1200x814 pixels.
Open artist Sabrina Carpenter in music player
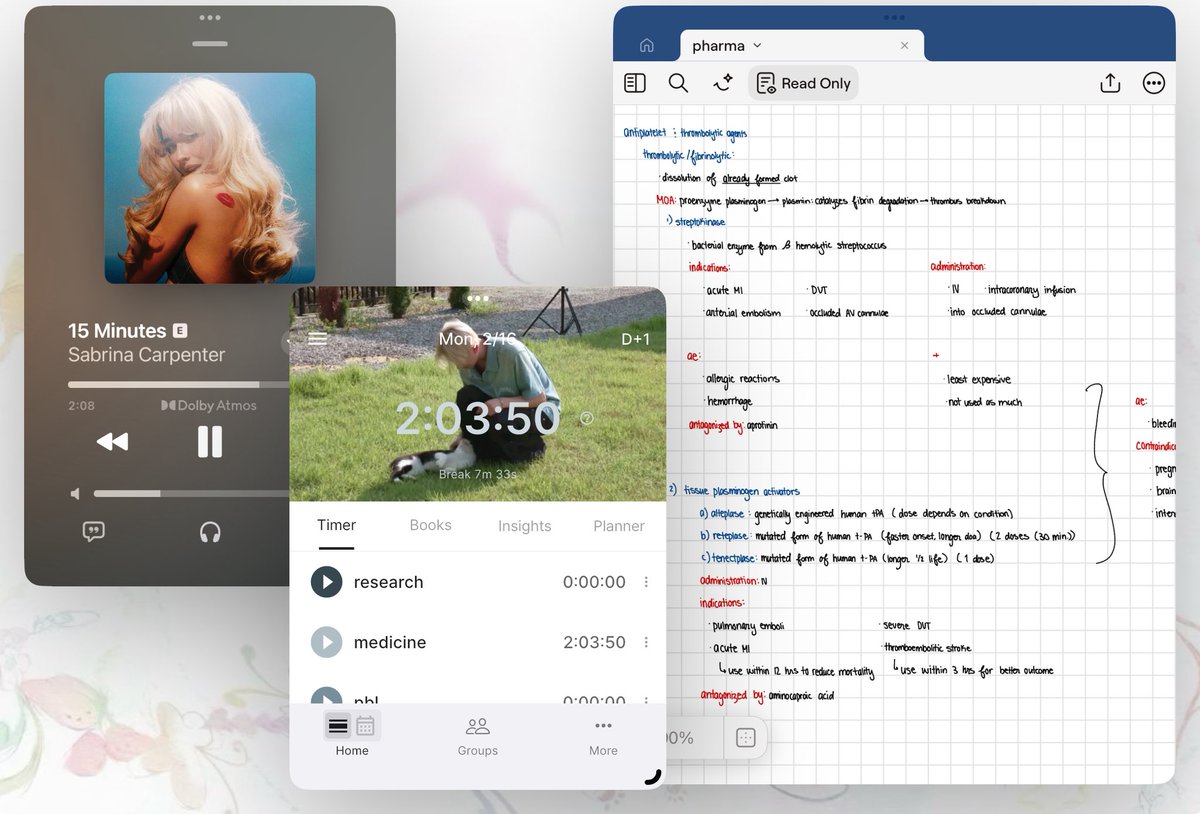pos(147,355)
